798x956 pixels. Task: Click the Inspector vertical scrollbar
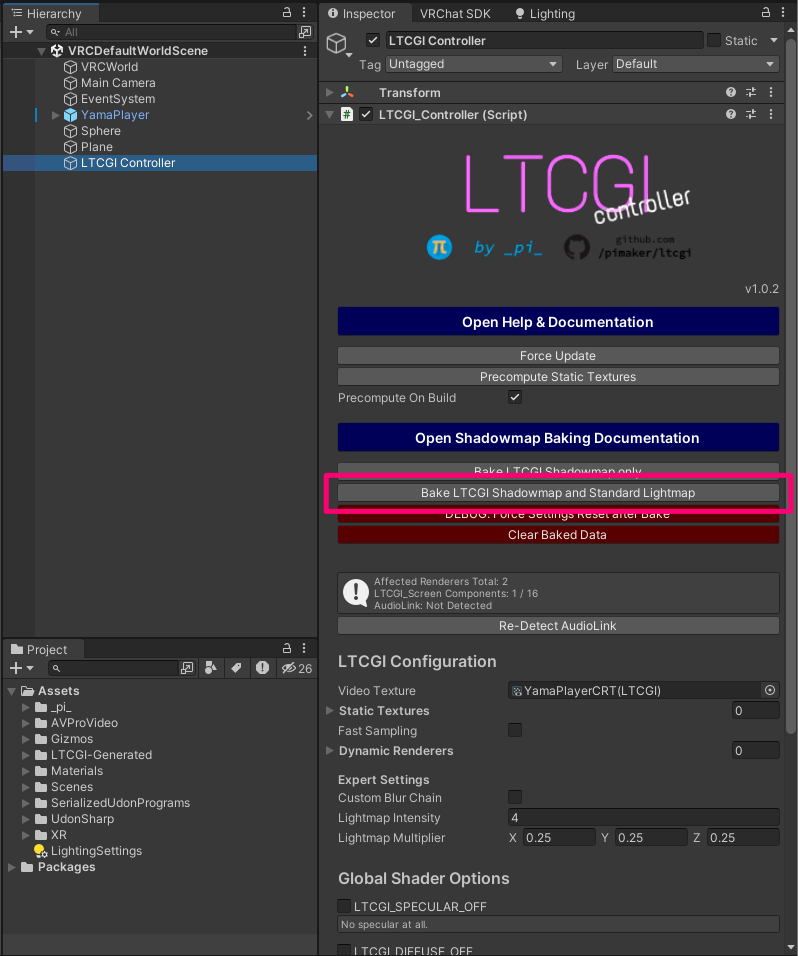pyautogui.click(x=791, y=384)
